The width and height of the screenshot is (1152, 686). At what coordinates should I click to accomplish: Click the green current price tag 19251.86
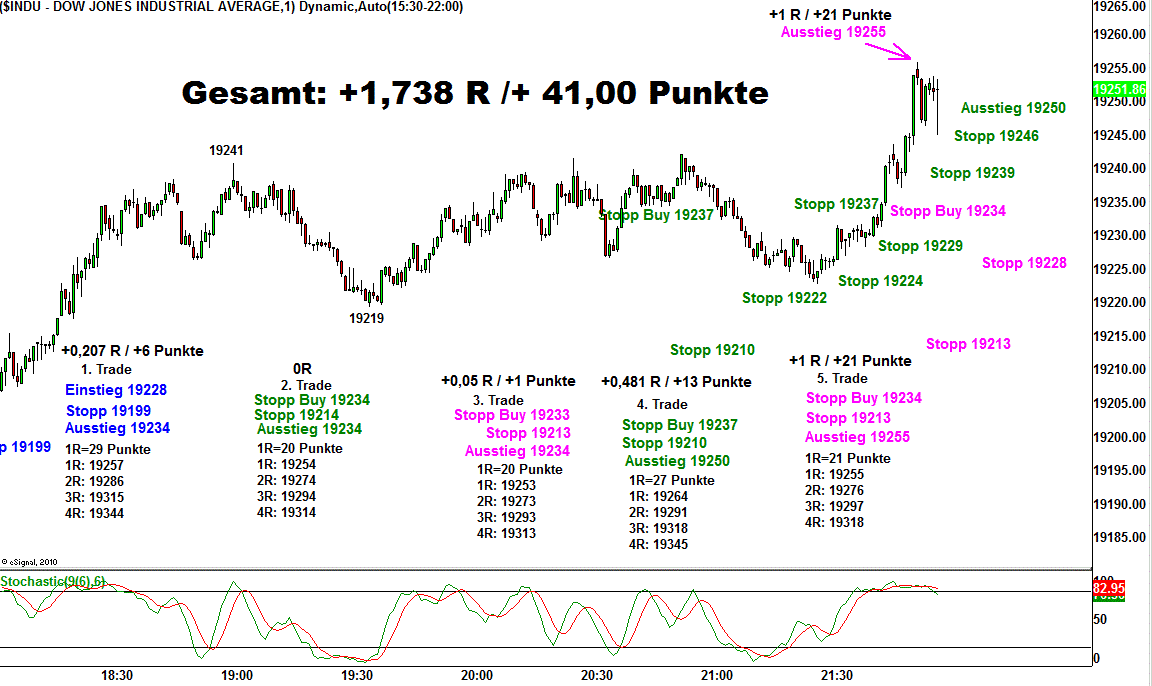coord(1120,89)
